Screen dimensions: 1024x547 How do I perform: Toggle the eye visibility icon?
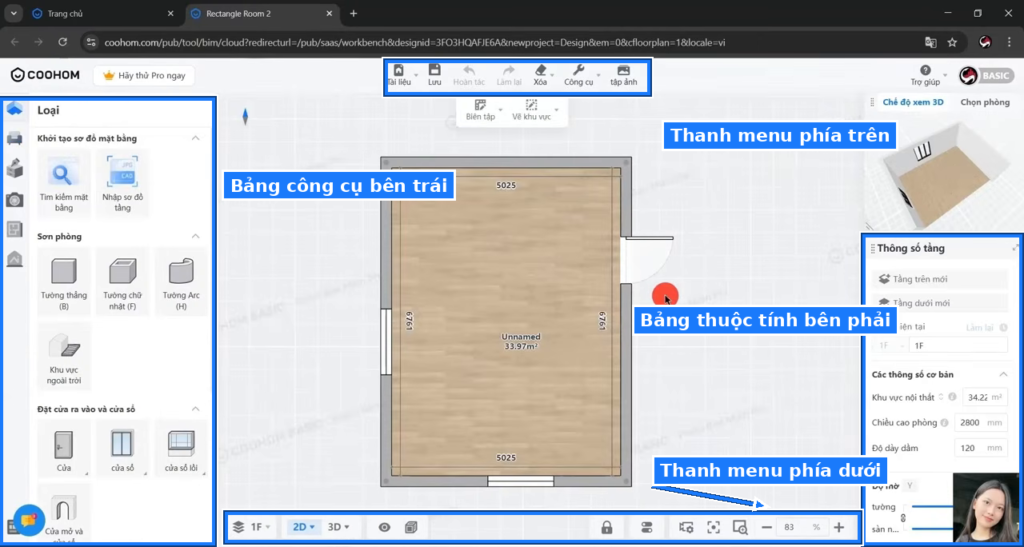coord(384,527)
